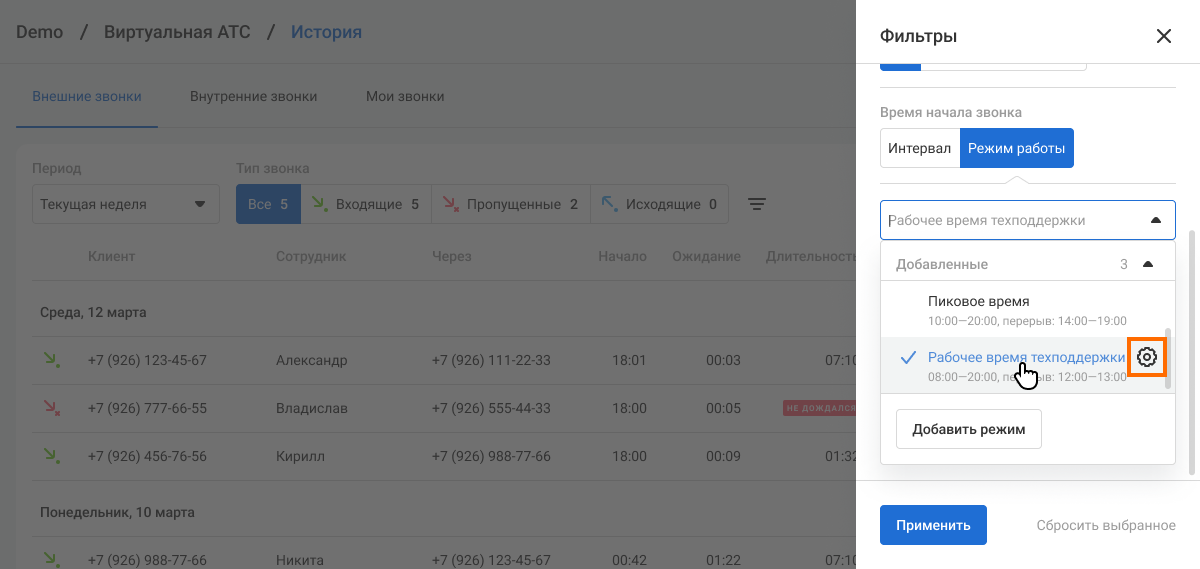Click Сбросить выбранное link

pyautogui.click(x=1105, y=525)
